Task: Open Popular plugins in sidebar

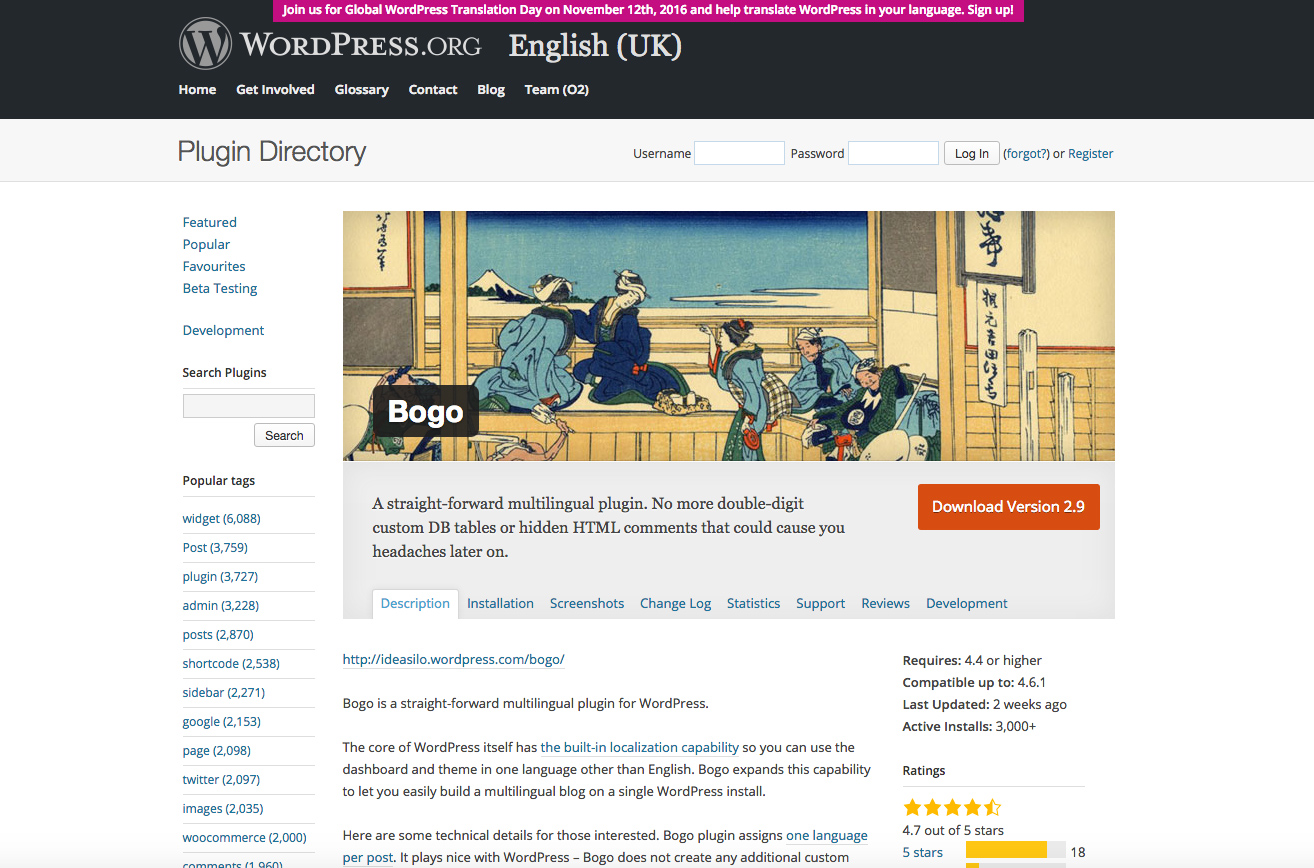Action: [206, 244]
